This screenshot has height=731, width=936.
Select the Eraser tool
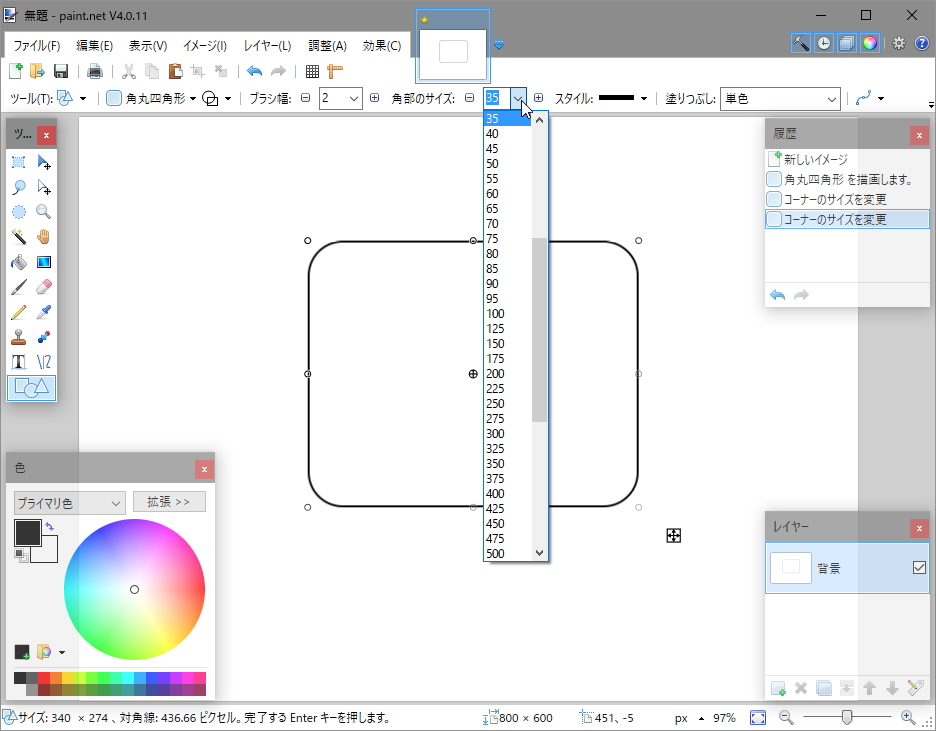(43, 287)
